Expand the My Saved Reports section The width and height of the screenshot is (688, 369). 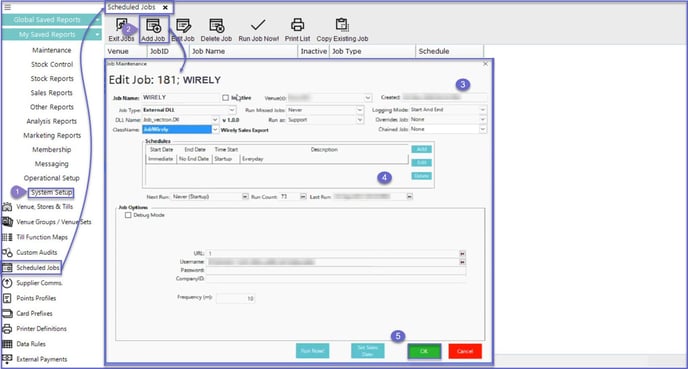[x=52, y=35]
